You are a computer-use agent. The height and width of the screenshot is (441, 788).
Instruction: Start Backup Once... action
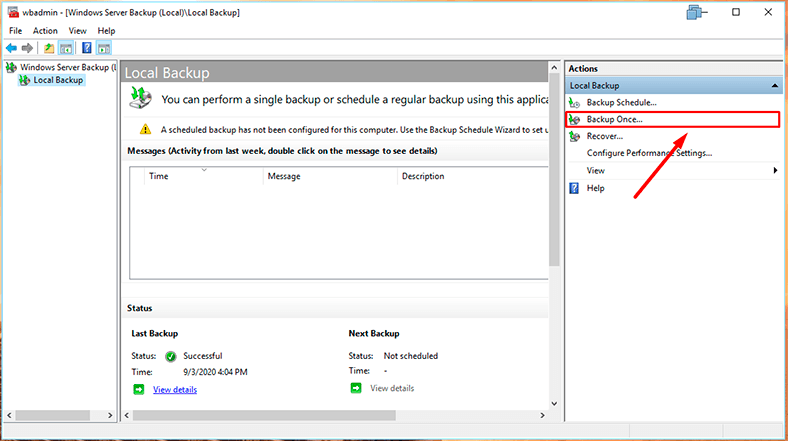point(614,120)
